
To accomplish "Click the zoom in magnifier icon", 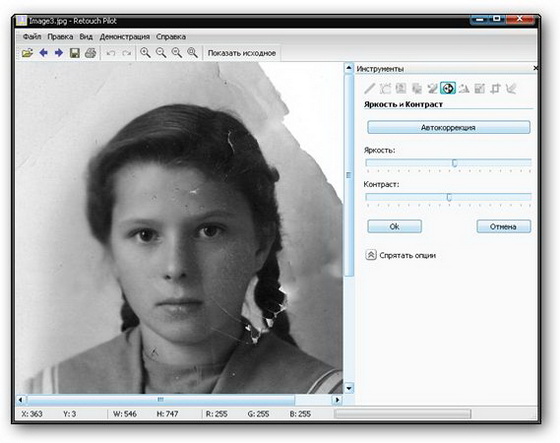I will point(145,53).
